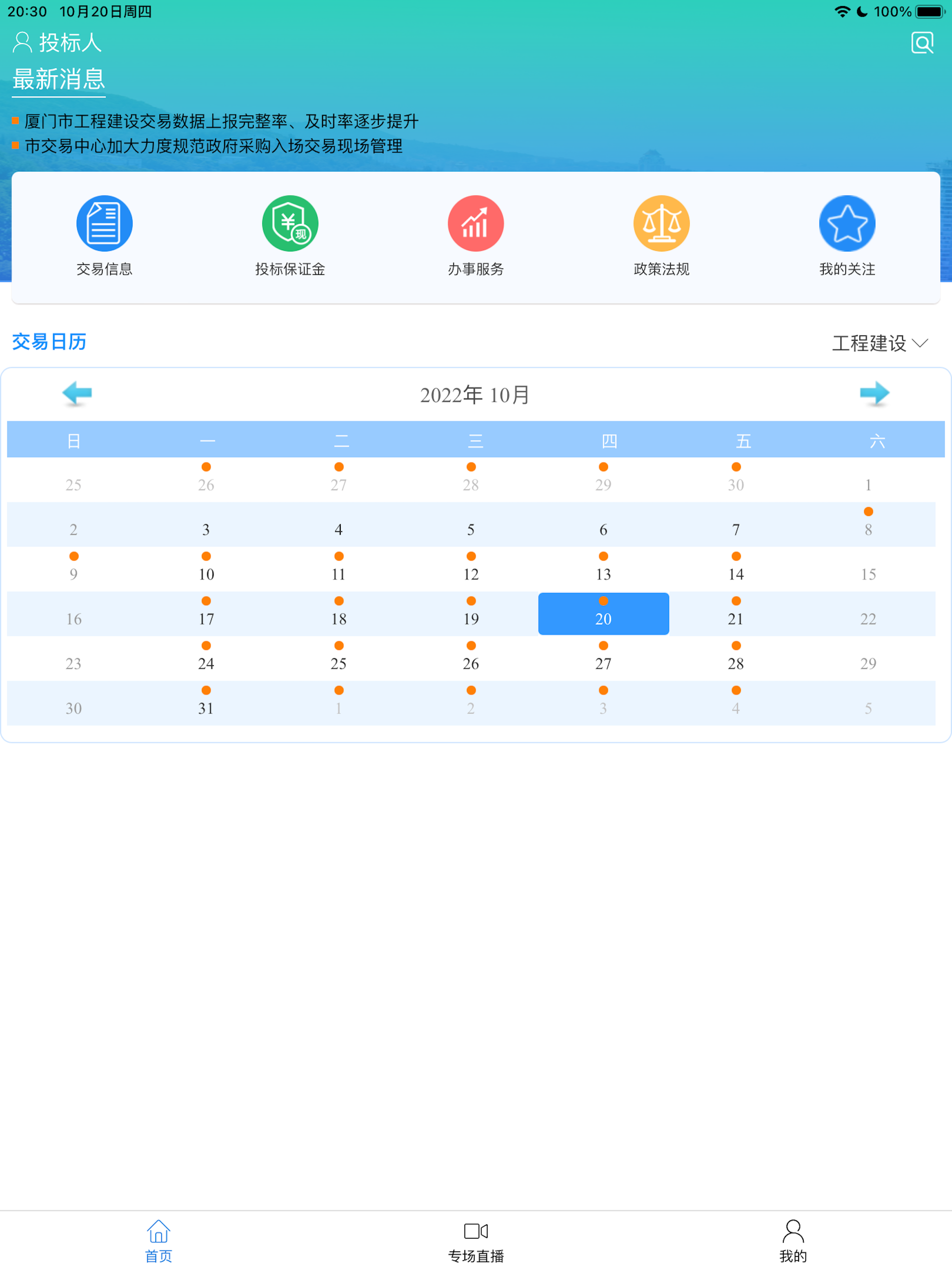
Task: Select October 17 on calendar
Action: 206,613
